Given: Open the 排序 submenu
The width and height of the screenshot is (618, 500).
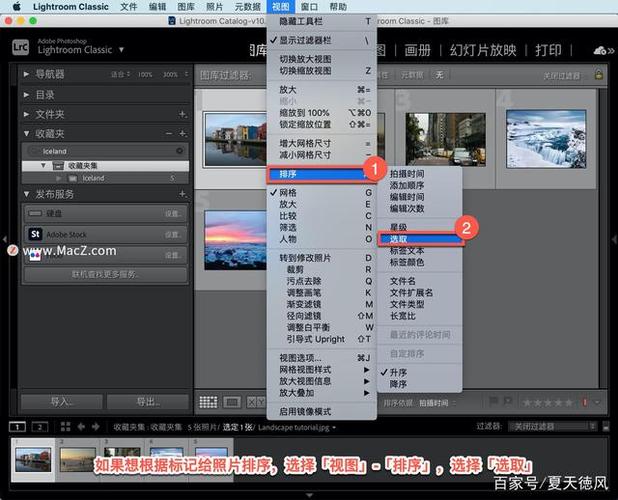Looking at the screenshot, I should coord(322,174).
